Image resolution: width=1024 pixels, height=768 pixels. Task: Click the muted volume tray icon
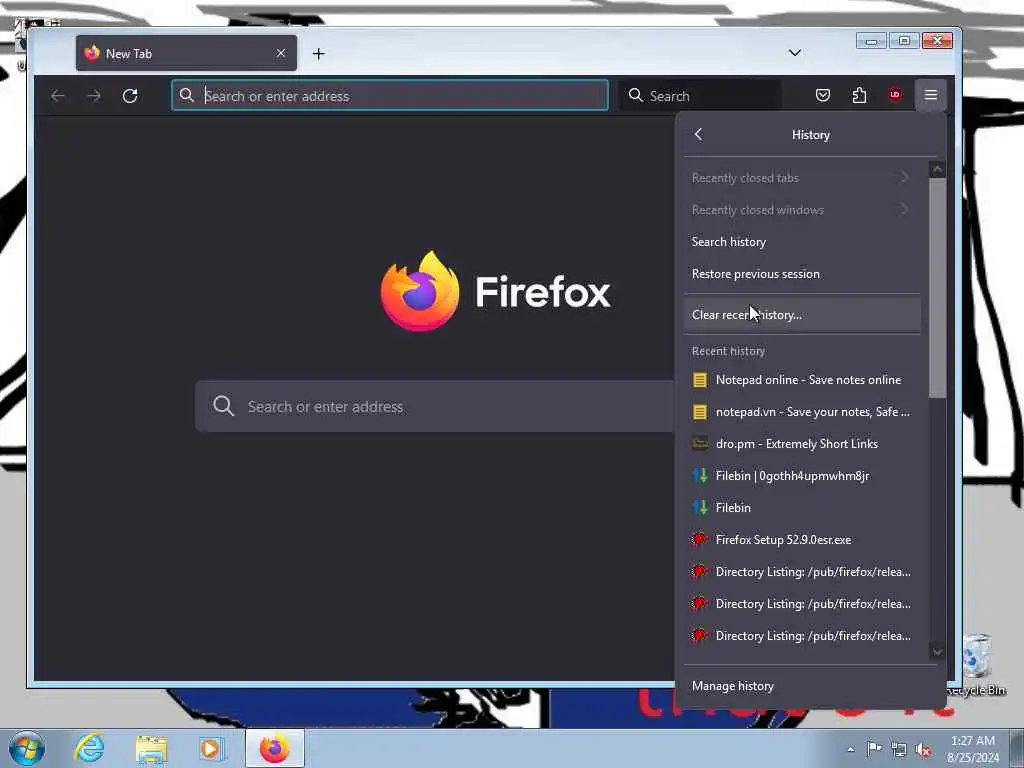[x=923, y=749]
